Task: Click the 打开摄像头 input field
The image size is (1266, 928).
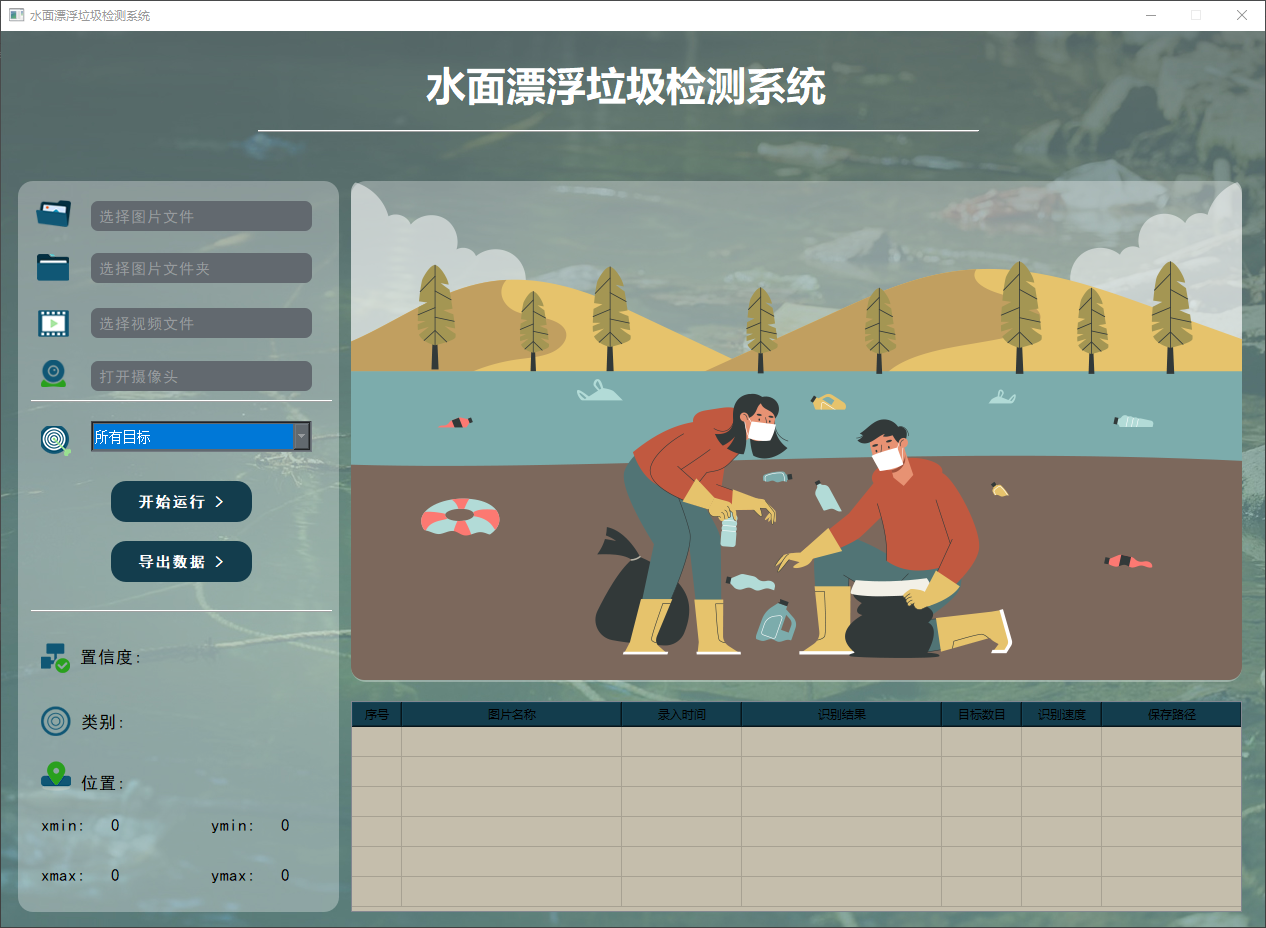Action: tap(201, 376)
